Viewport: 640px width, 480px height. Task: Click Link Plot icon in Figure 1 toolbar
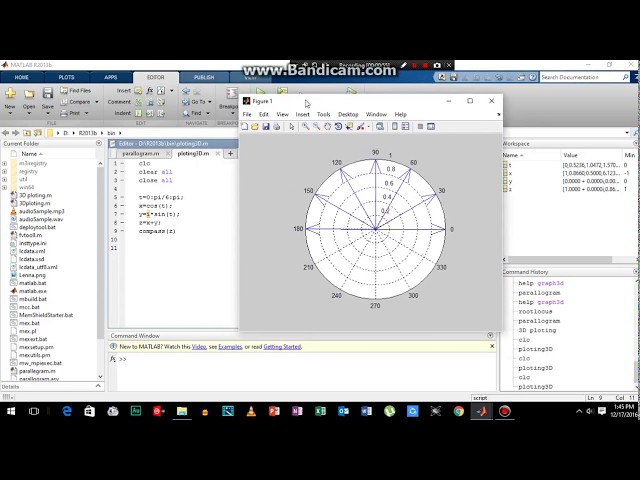pos(380,127)
